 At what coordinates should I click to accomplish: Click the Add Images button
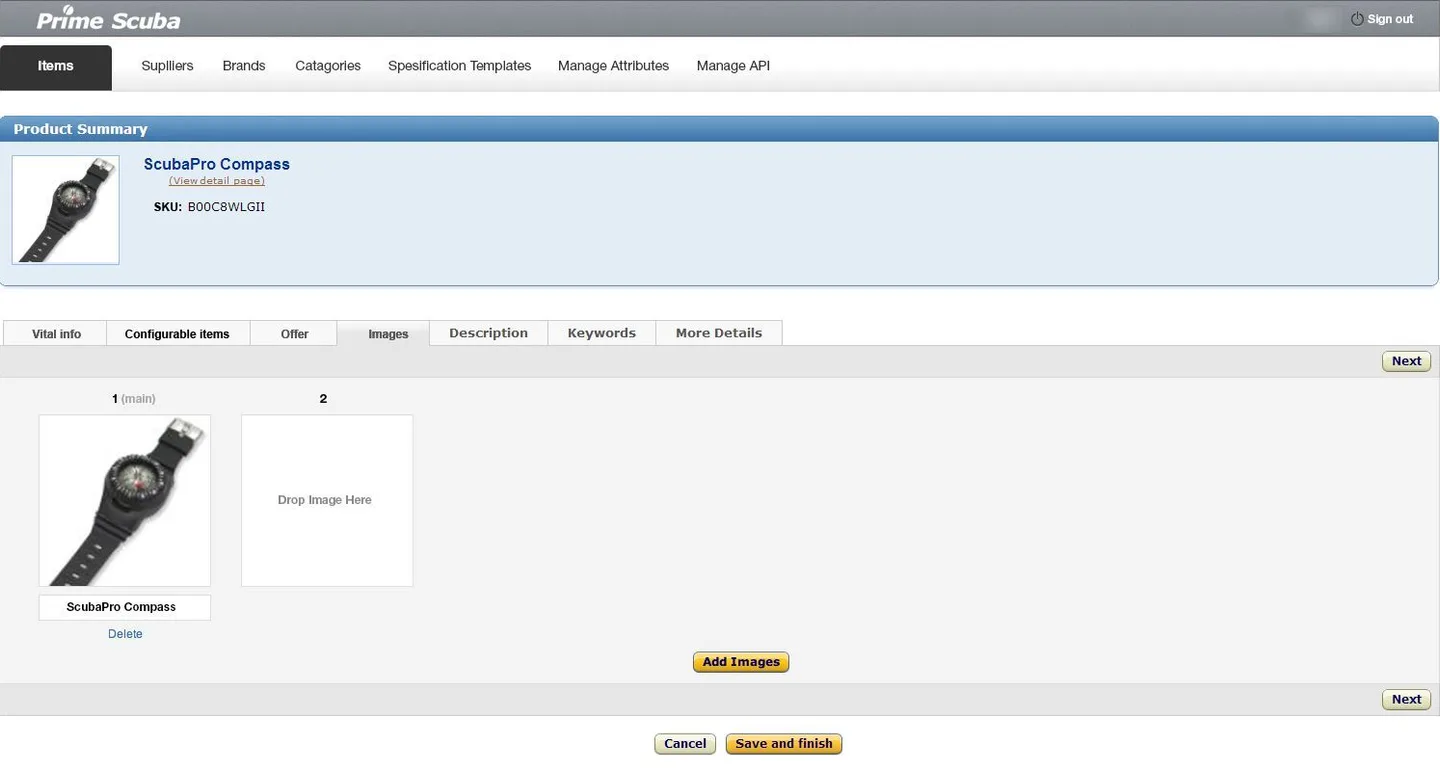(741, 662)
